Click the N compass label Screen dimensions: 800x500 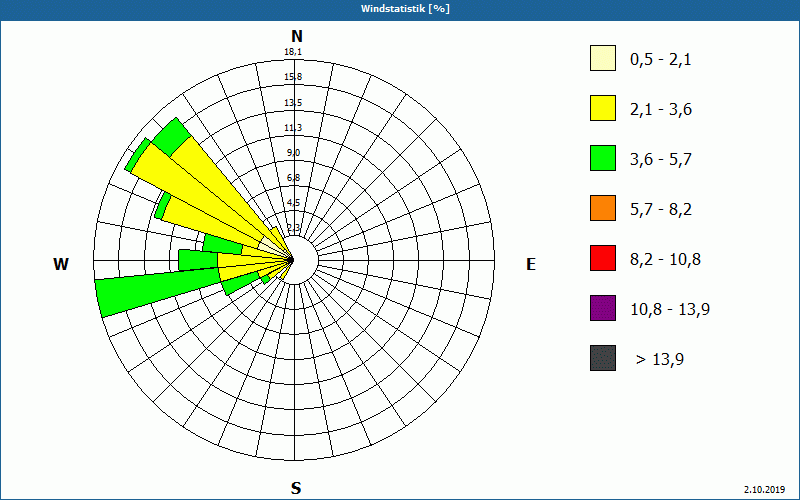[x=296, y=36]
